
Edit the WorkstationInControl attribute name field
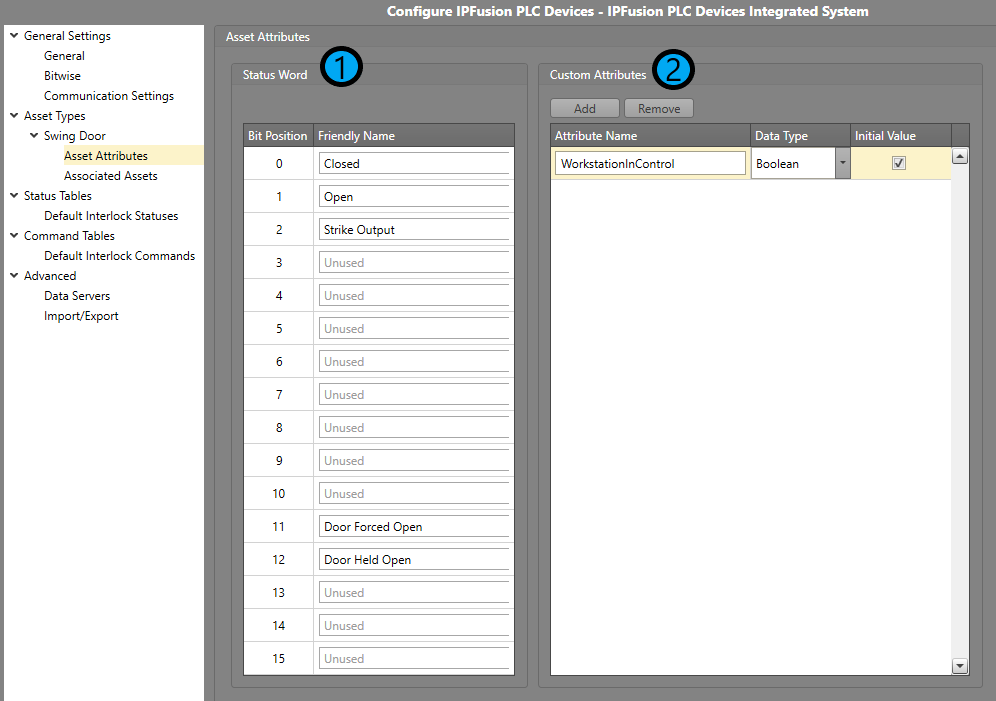click(x=650, y=163)
